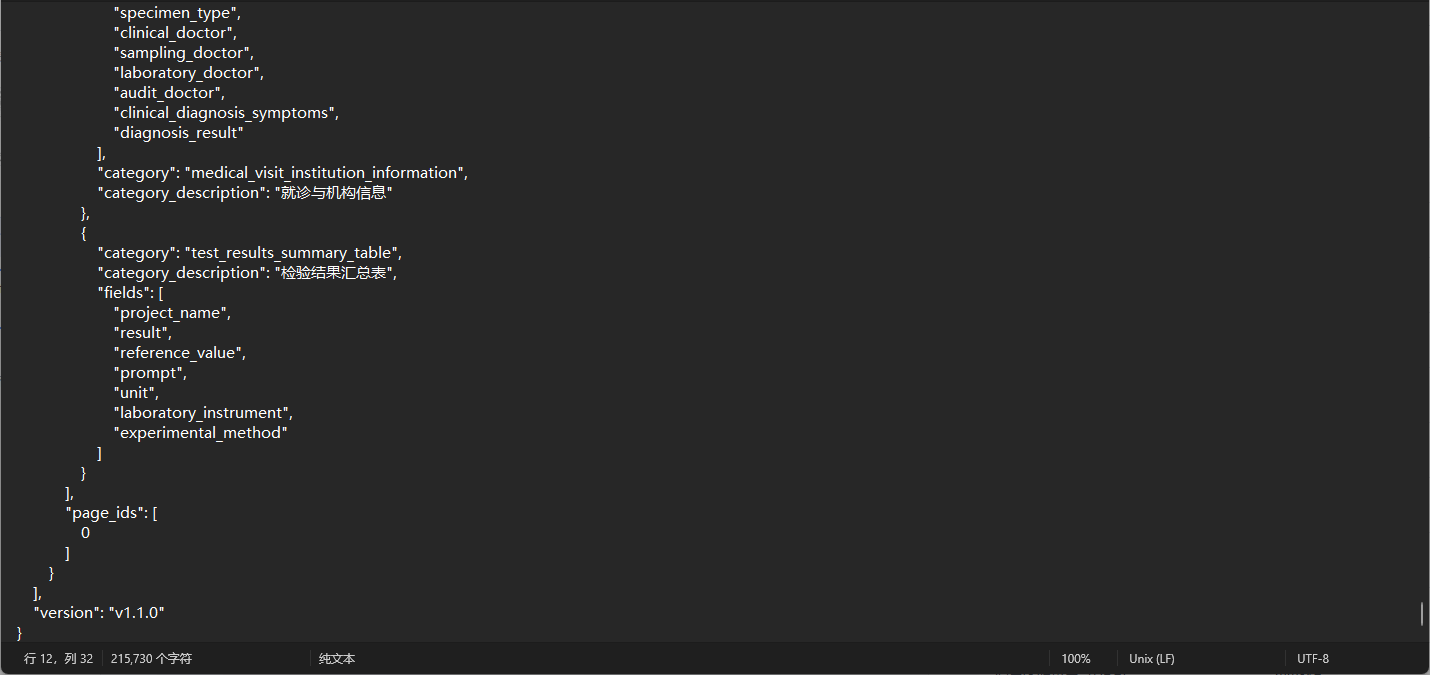Click on "clinical_doctor" in the editor
This screenshot has height=675, width=1430.
(x=174, y=33)
